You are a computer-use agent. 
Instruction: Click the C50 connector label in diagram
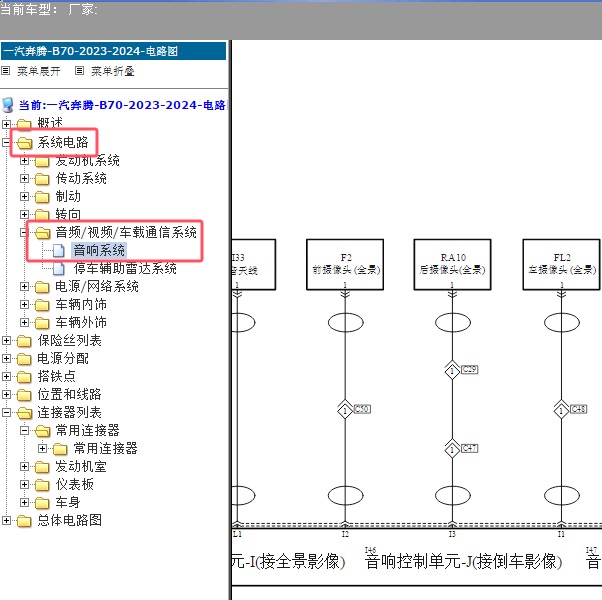[x=362, y=409]
